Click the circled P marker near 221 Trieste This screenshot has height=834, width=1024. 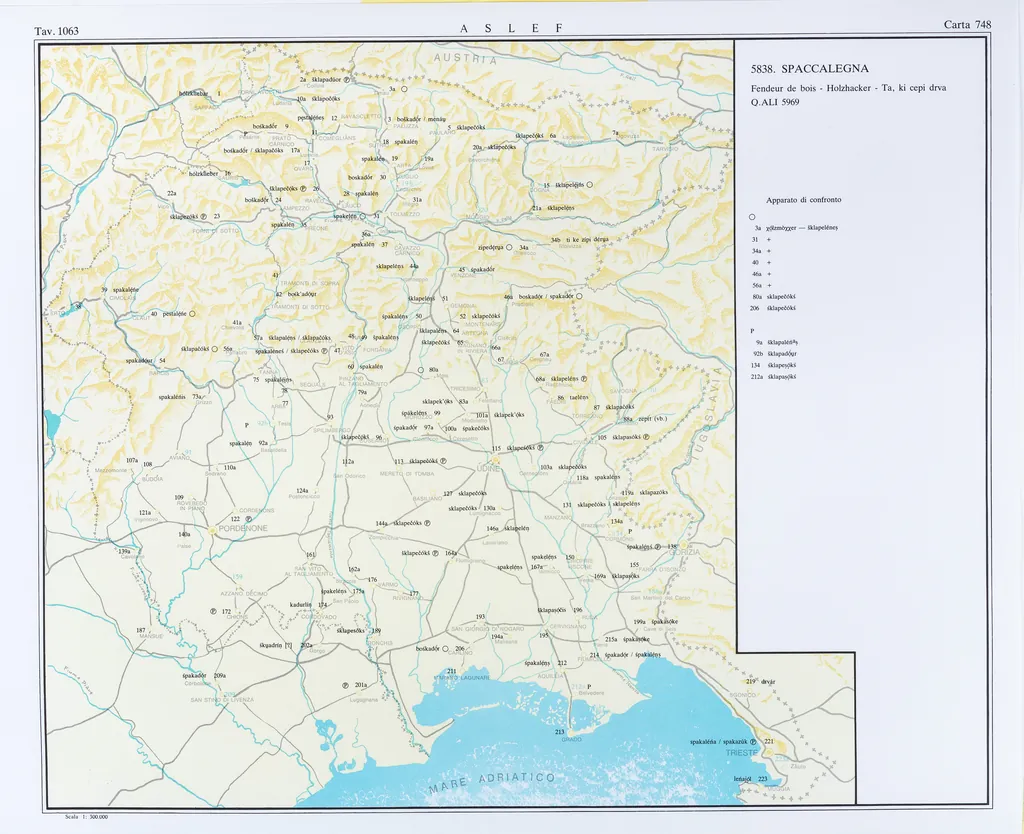(753, 742)
